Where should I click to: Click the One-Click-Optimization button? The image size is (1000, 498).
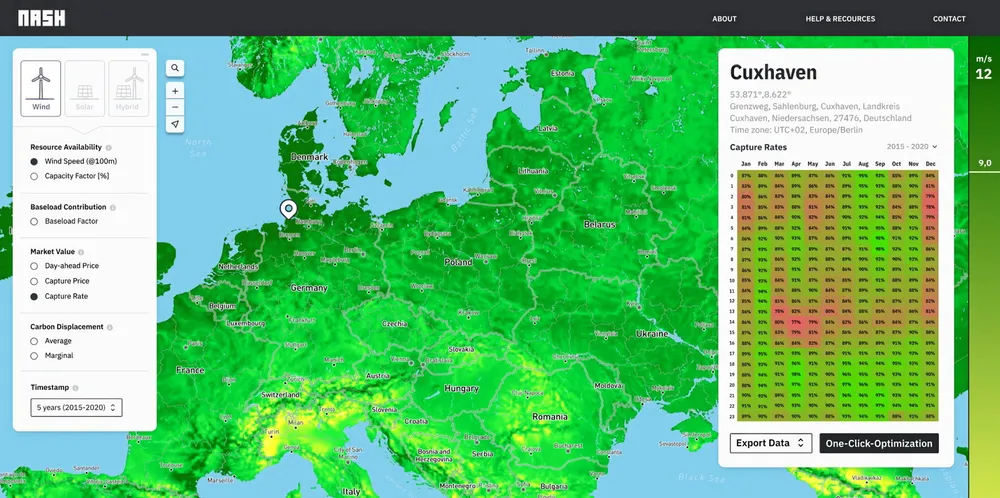tap(879, 443)
